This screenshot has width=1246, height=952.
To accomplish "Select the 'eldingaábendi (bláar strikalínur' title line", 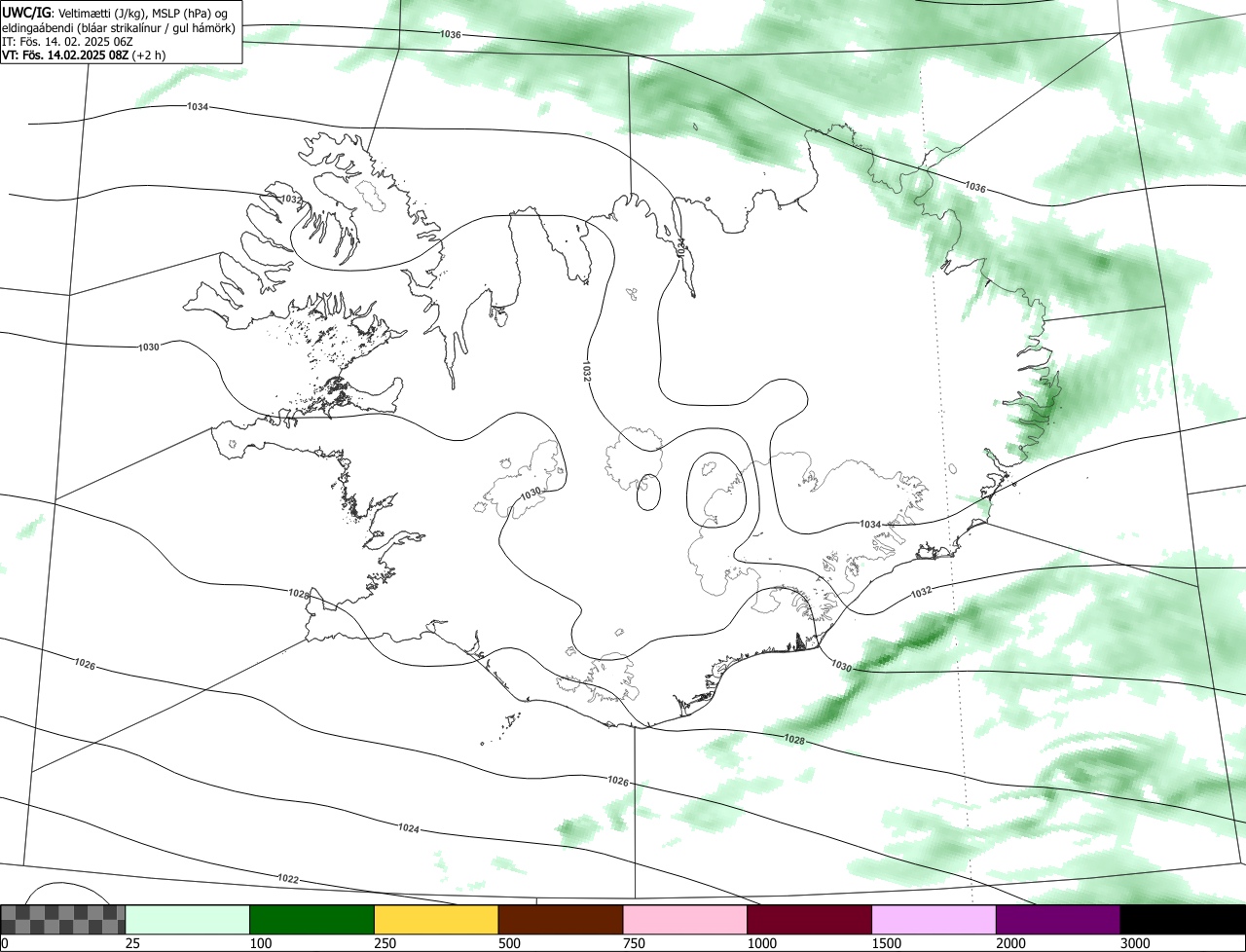I will (x=119, y=27).
